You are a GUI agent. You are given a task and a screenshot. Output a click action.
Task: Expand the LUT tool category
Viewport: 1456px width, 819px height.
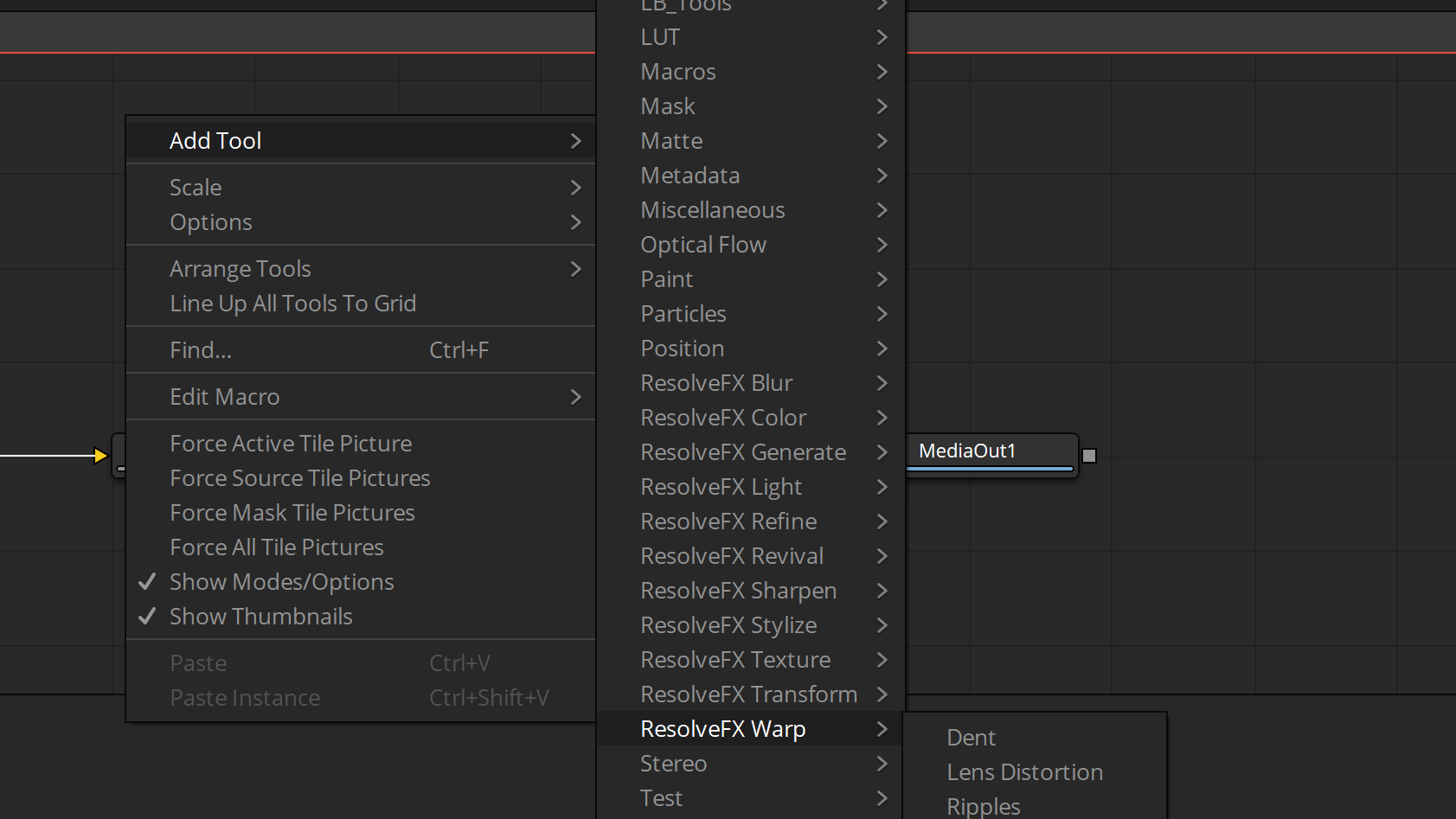tap(751, 37)
